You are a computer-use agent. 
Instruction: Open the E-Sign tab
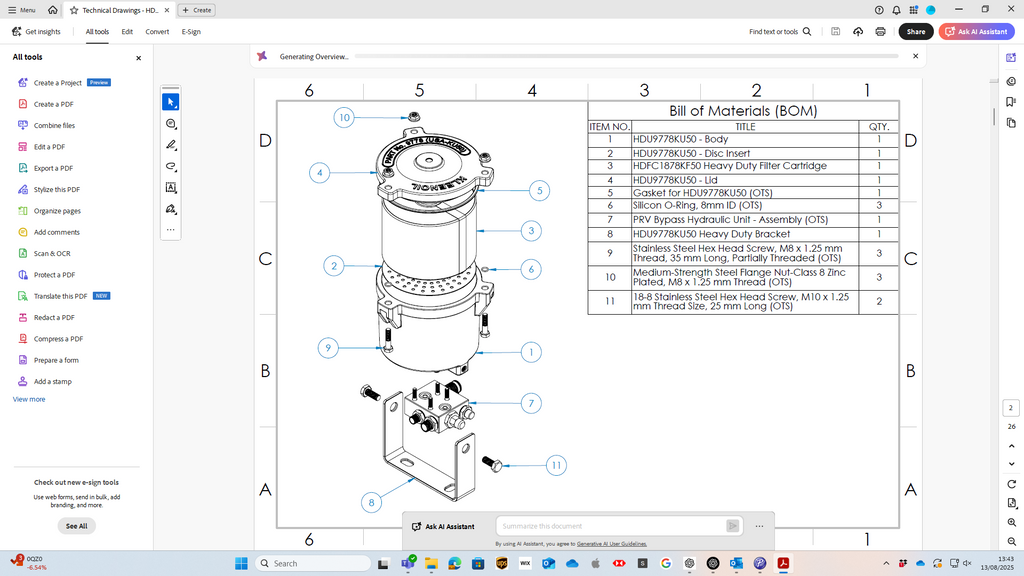click(191, 31)
